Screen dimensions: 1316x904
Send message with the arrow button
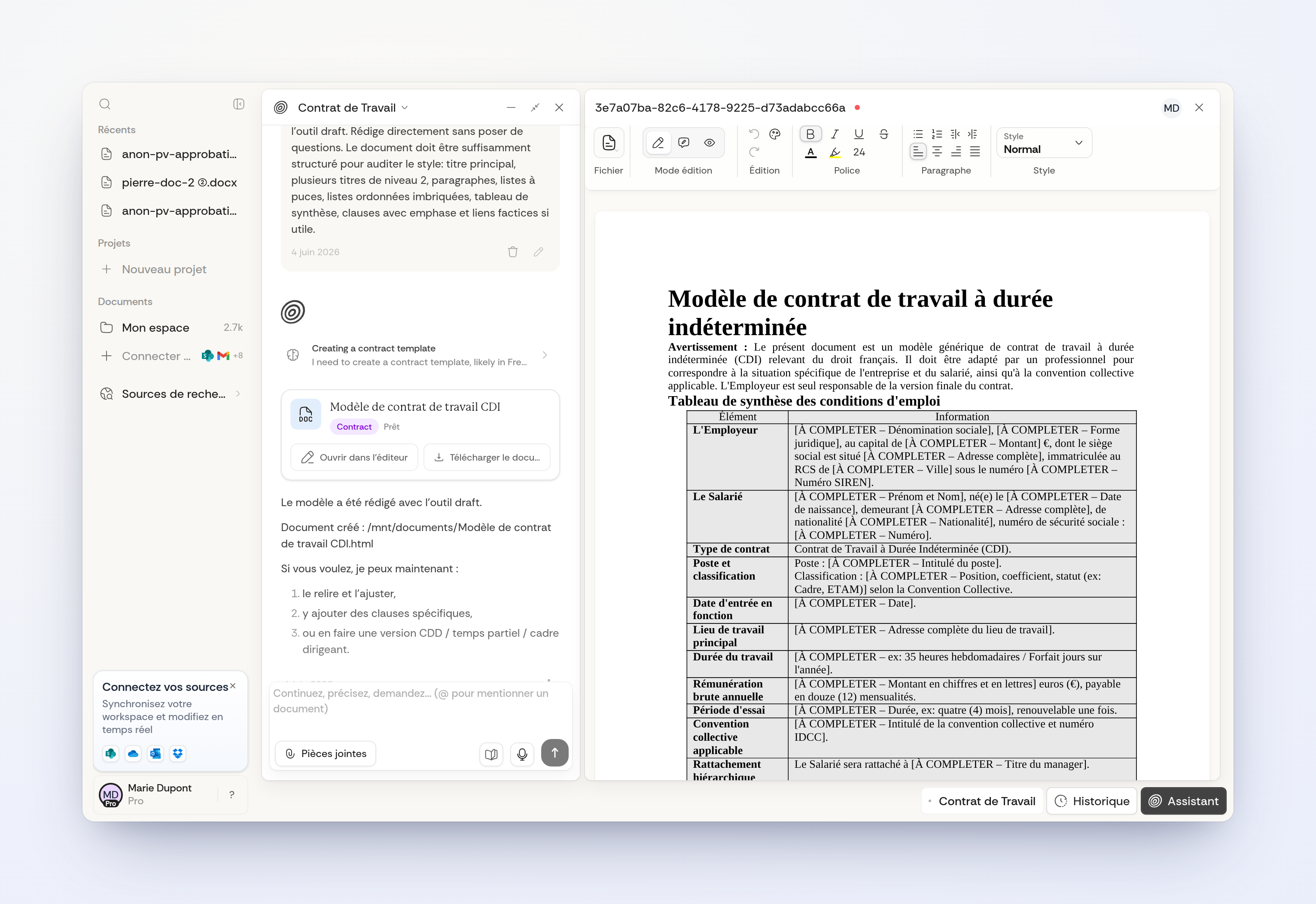pyautogui.click(x=554, y=753)
